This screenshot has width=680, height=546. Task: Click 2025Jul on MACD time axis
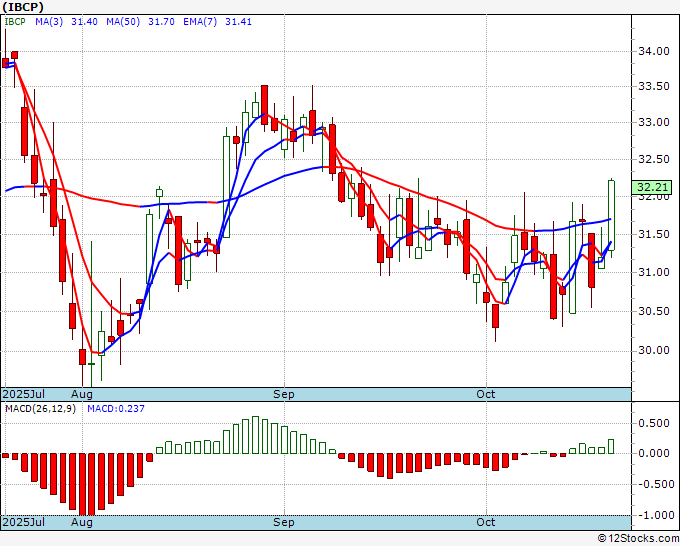(24, 522)
